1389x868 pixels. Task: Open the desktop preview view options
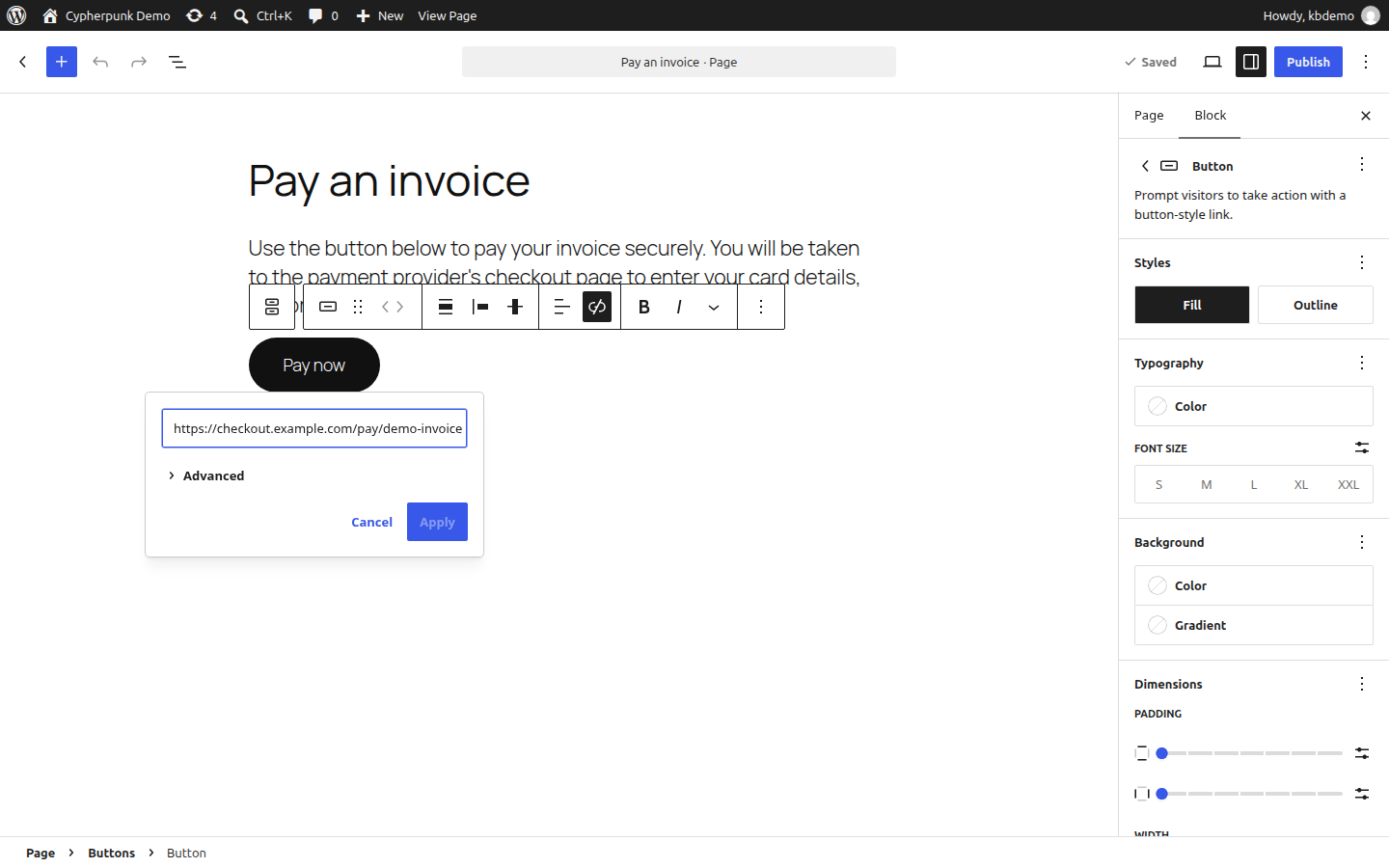pyautogui.click(x=1212, y=62)
